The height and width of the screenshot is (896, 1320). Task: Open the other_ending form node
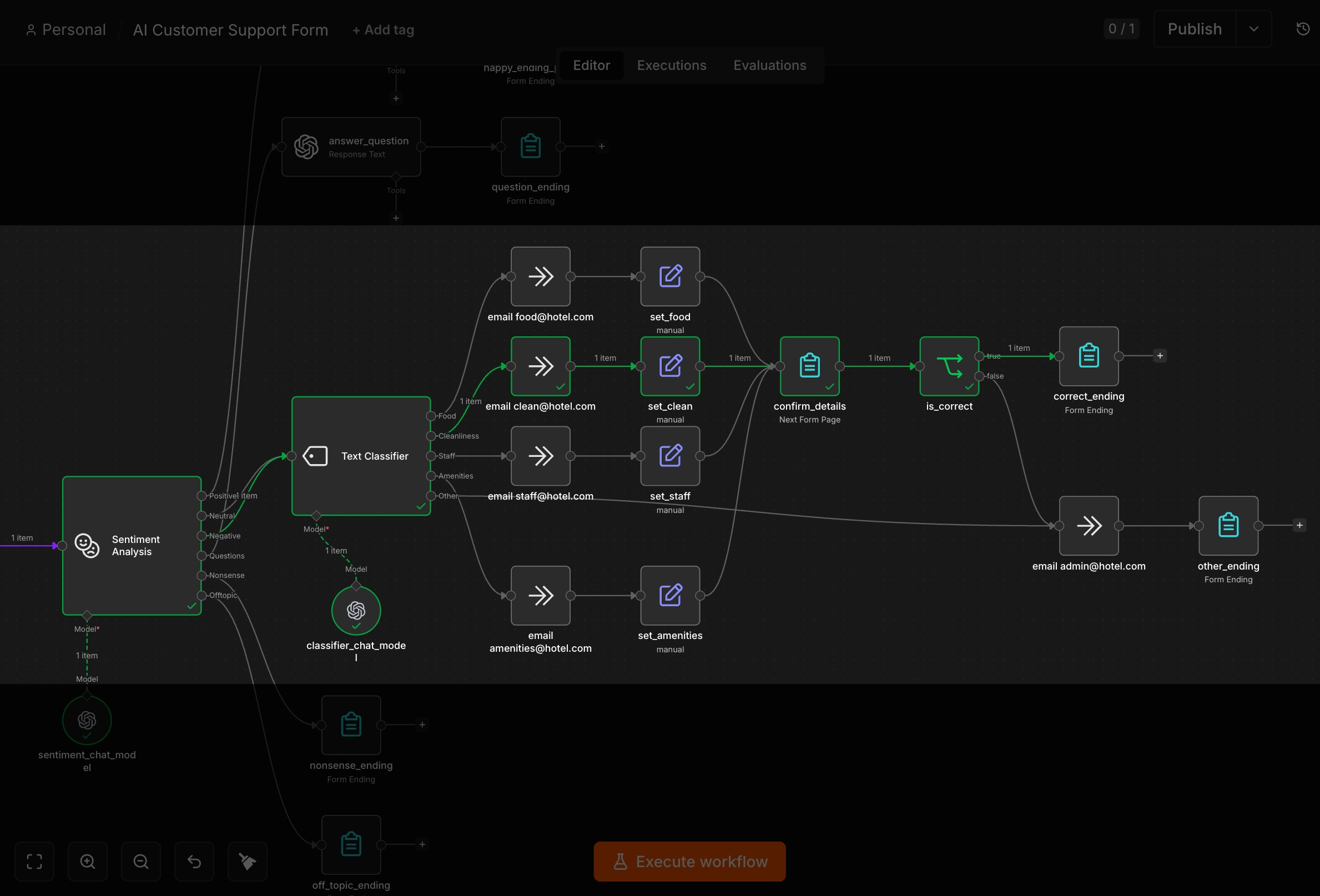(1228, 526)
